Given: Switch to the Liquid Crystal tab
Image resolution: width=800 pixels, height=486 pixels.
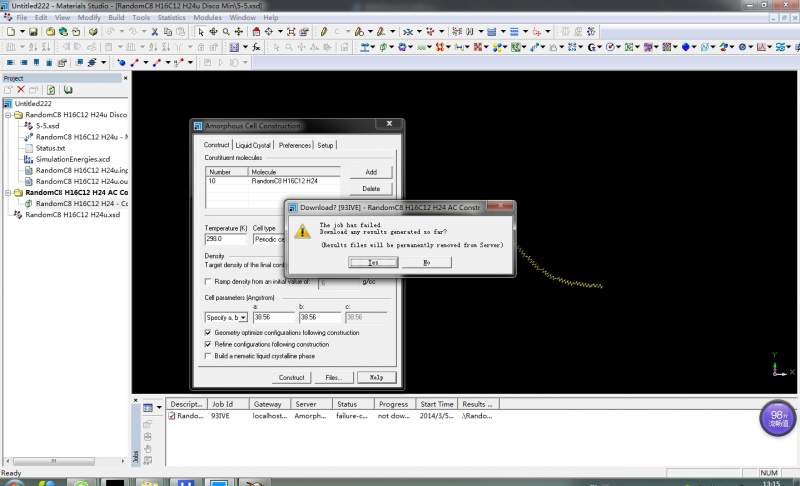Looking at the screenshot, I should click(x=253, y=145).
